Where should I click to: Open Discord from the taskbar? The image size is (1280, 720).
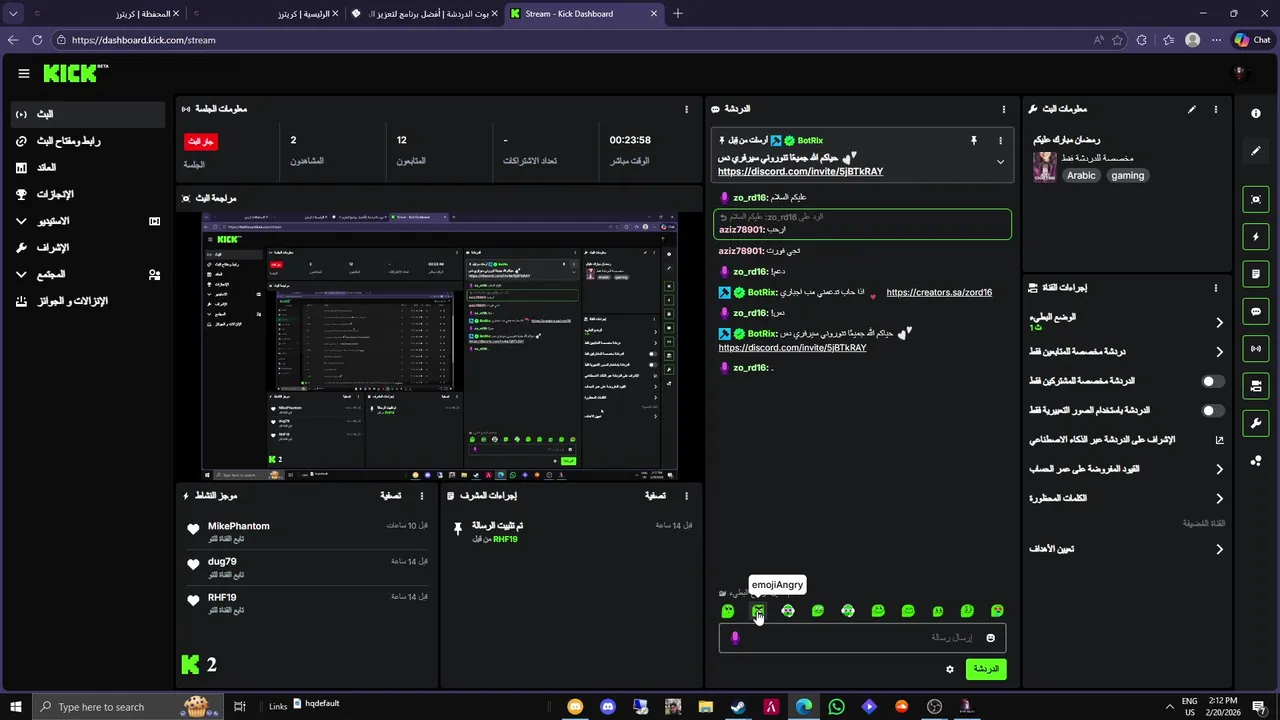click(608, 707)
